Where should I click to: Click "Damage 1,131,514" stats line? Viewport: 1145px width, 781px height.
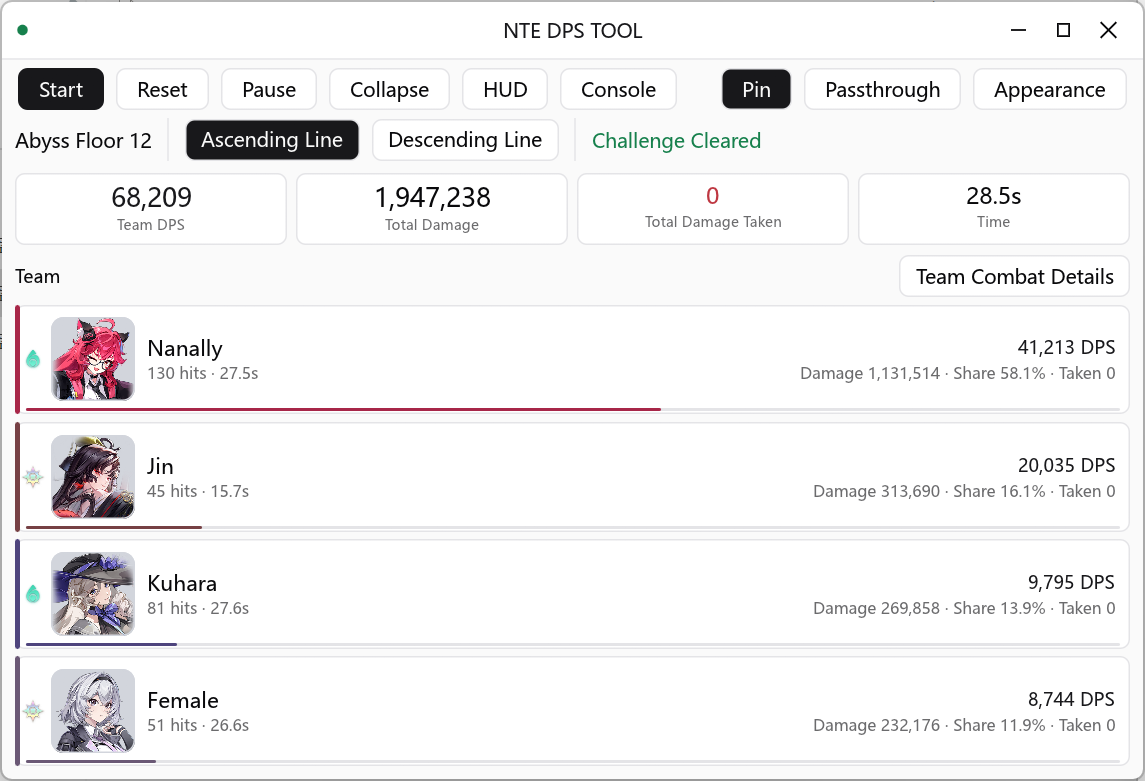point(957,373)
